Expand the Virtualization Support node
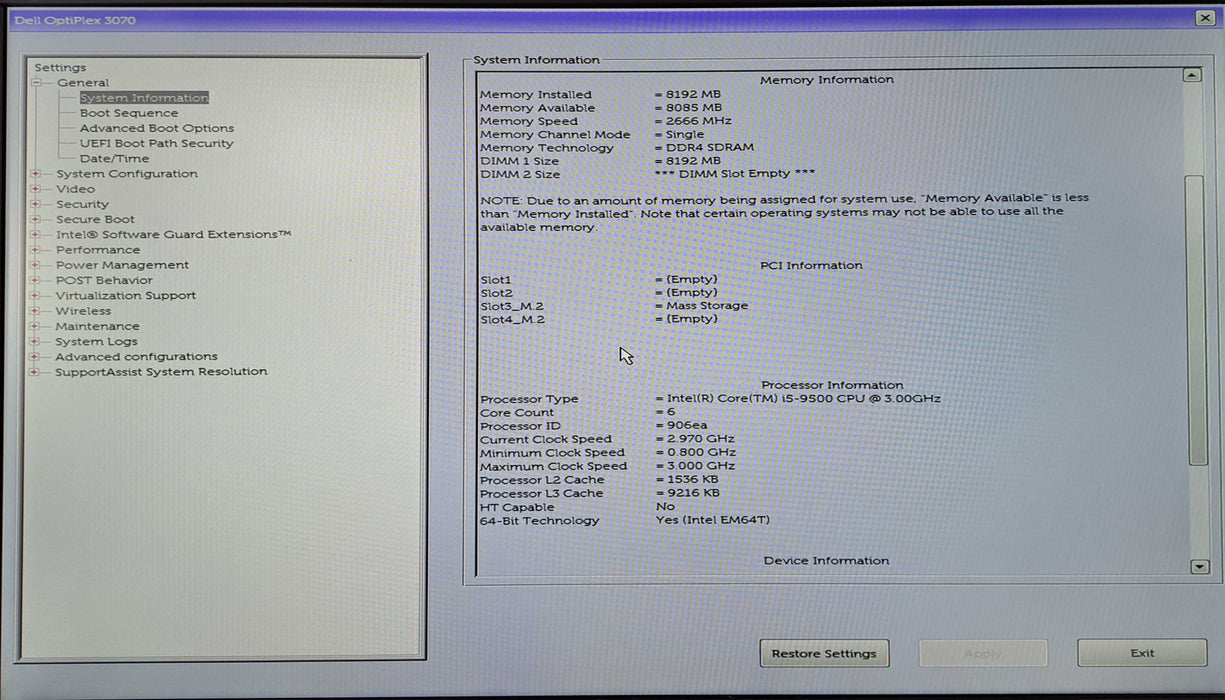 (x=36, y=296)
